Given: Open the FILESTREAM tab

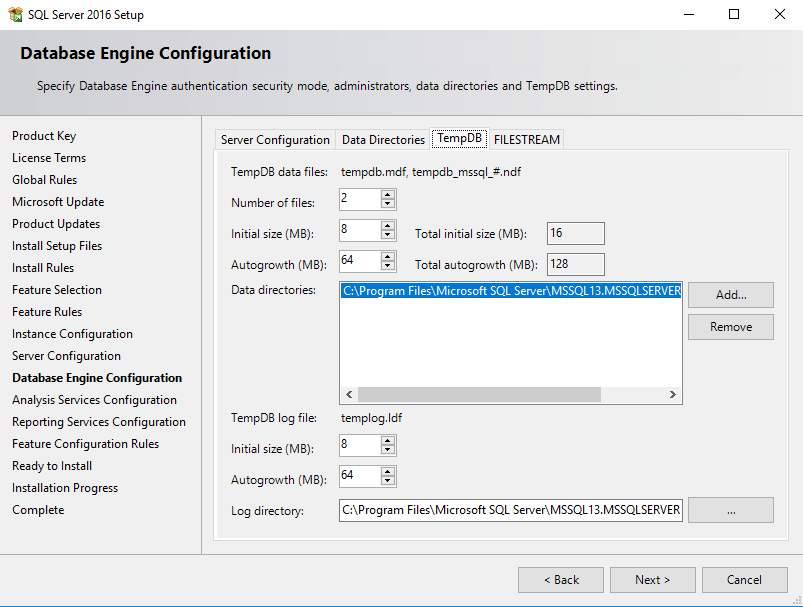Looking at the screenshot, I should click(x=526, y=139).
